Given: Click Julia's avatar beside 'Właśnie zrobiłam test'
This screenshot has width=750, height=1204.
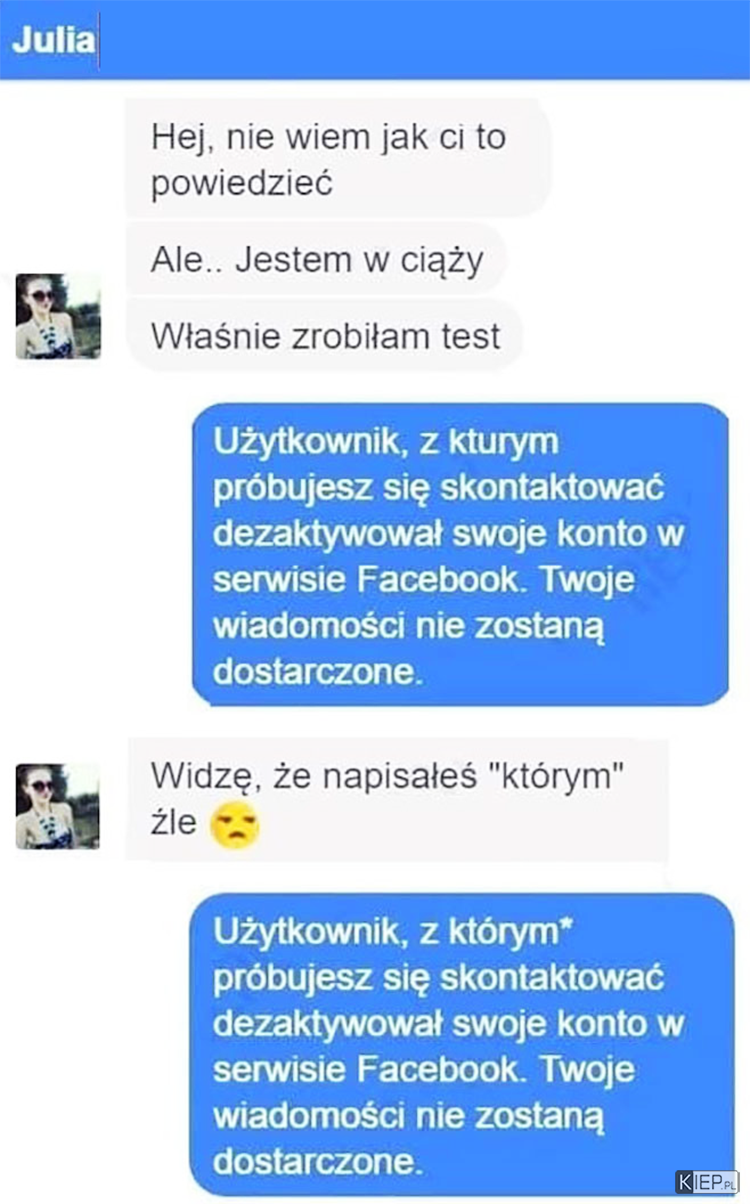Looking at the screenshot, I should coord(58,316).
